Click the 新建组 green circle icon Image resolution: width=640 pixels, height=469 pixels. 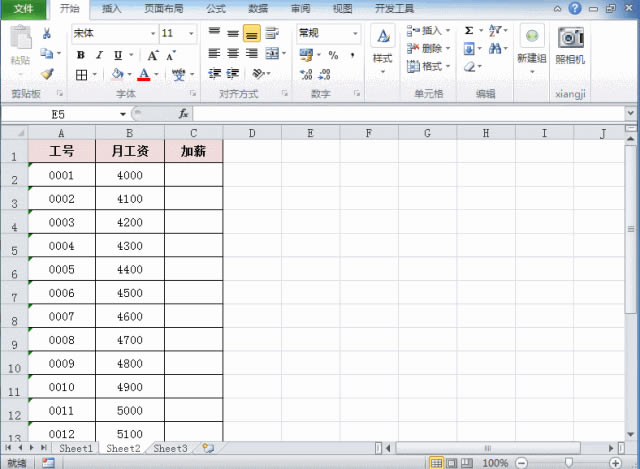(532, 36)
